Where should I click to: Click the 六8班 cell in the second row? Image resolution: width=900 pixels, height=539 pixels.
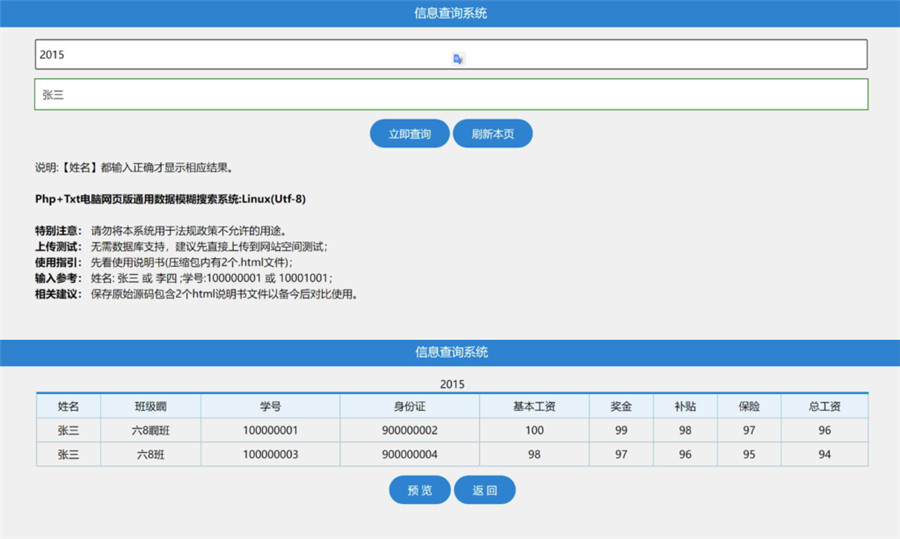click(152, 454)
